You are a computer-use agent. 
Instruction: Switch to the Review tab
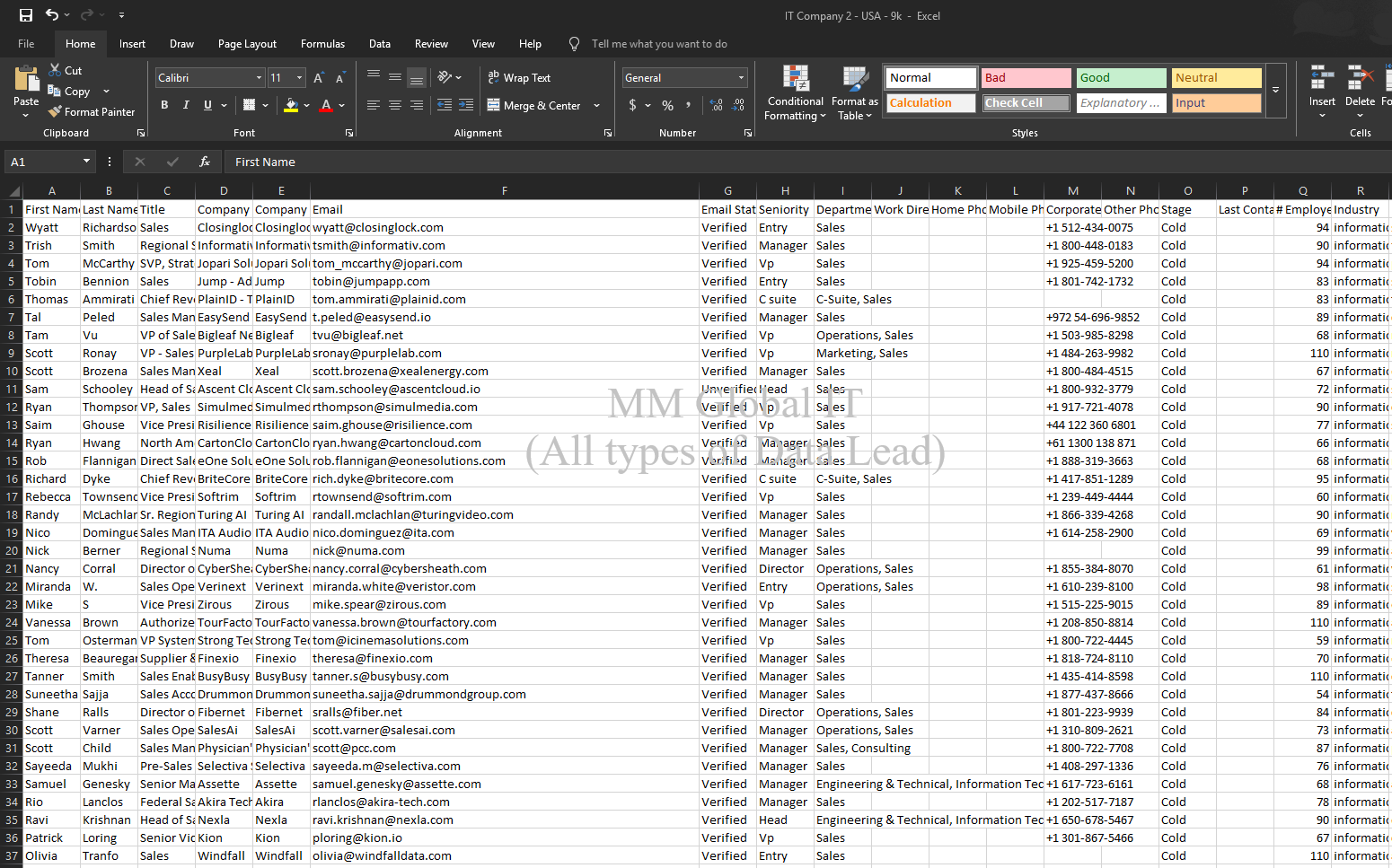(x=431, y=44)
